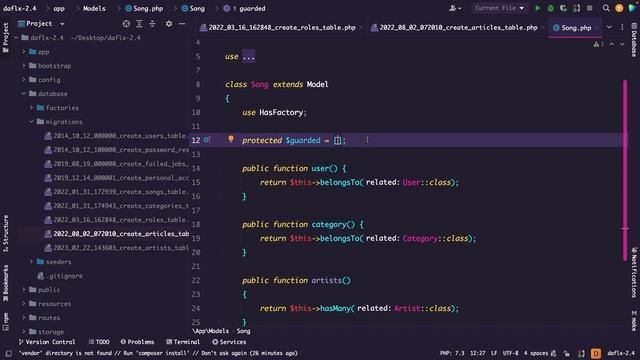
Task: Collapse the database folder
Action: tap(24, 93)
